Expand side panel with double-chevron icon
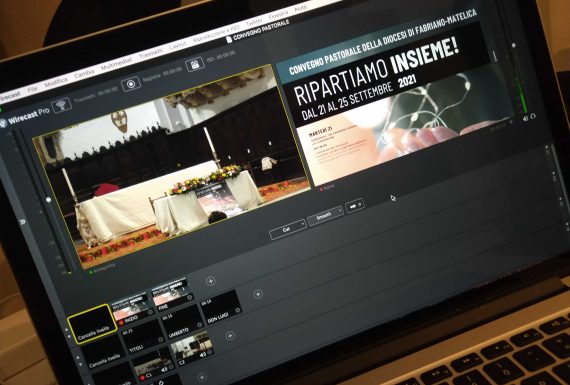 [23, 222]
